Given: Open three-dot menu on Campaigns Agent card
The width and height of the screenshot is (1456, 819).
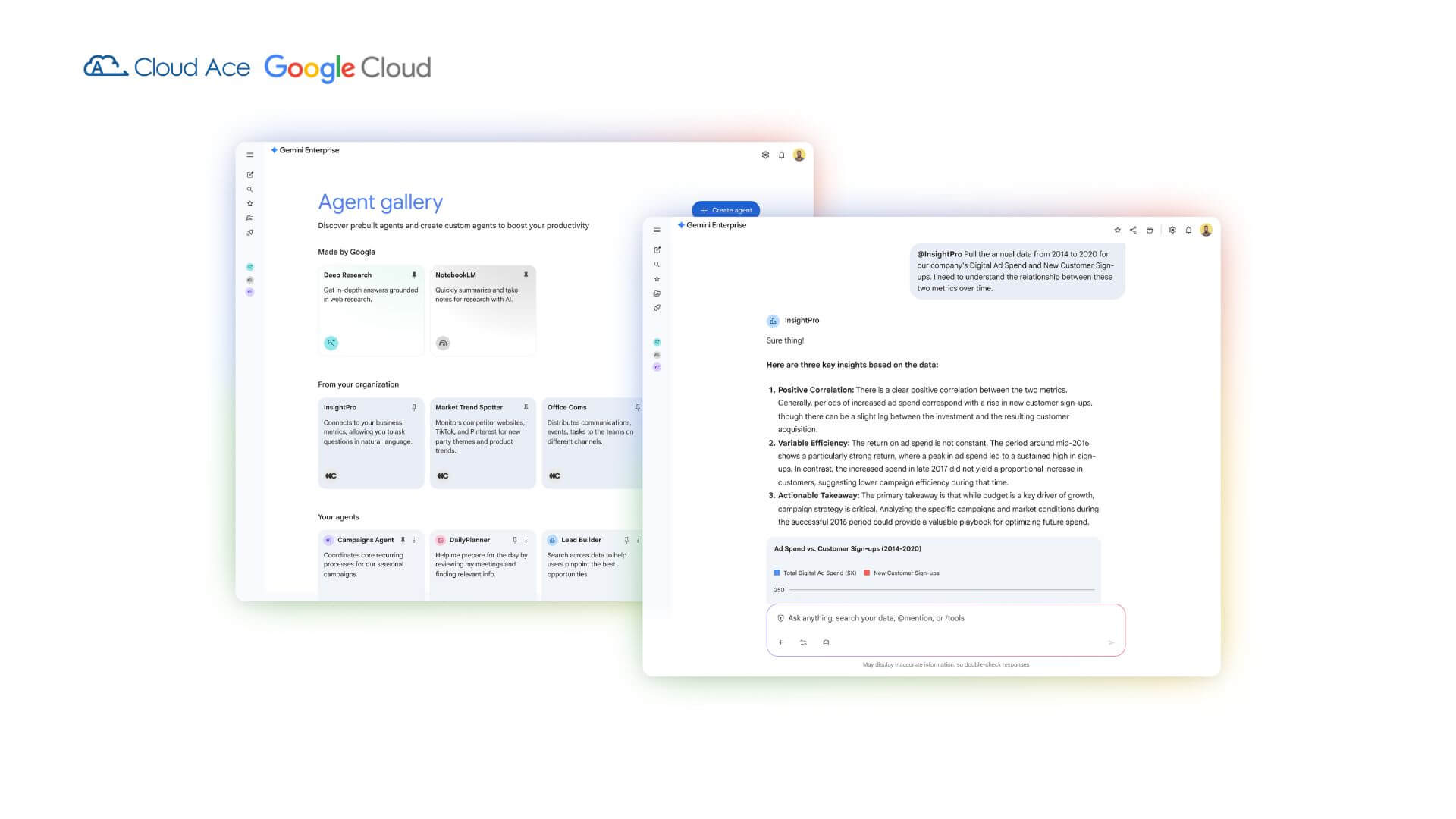Looking at the screenshot, I should 414,540.
